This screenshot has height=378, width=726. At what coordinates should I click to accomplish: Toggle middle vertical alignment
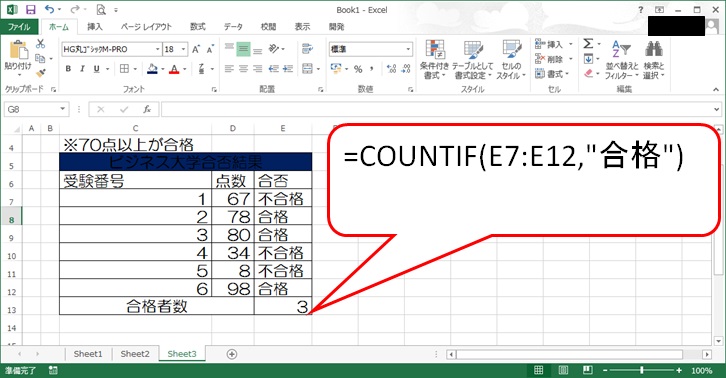(x=243, y=49)
